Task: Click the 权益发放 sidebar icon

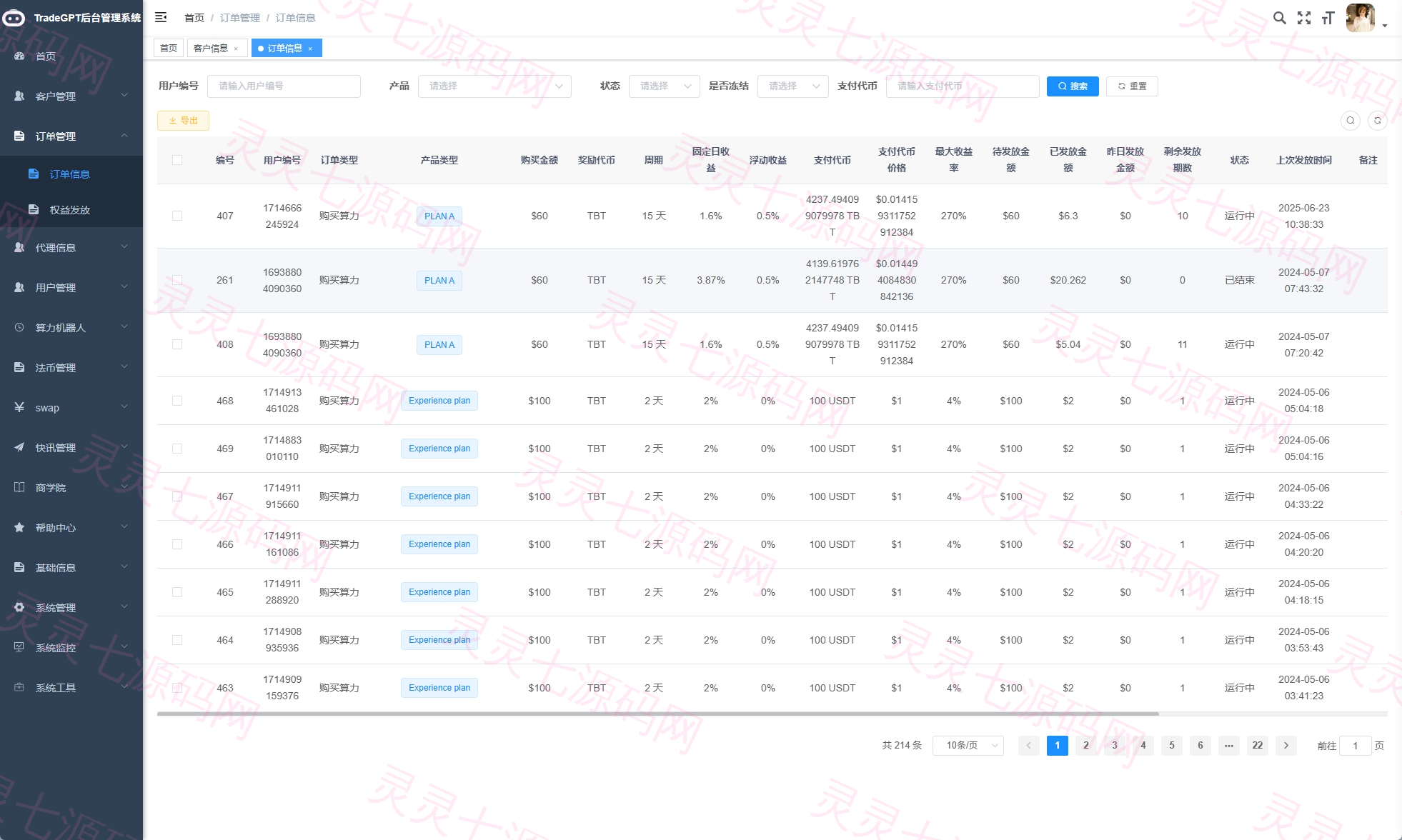Action: coord(33,209)
